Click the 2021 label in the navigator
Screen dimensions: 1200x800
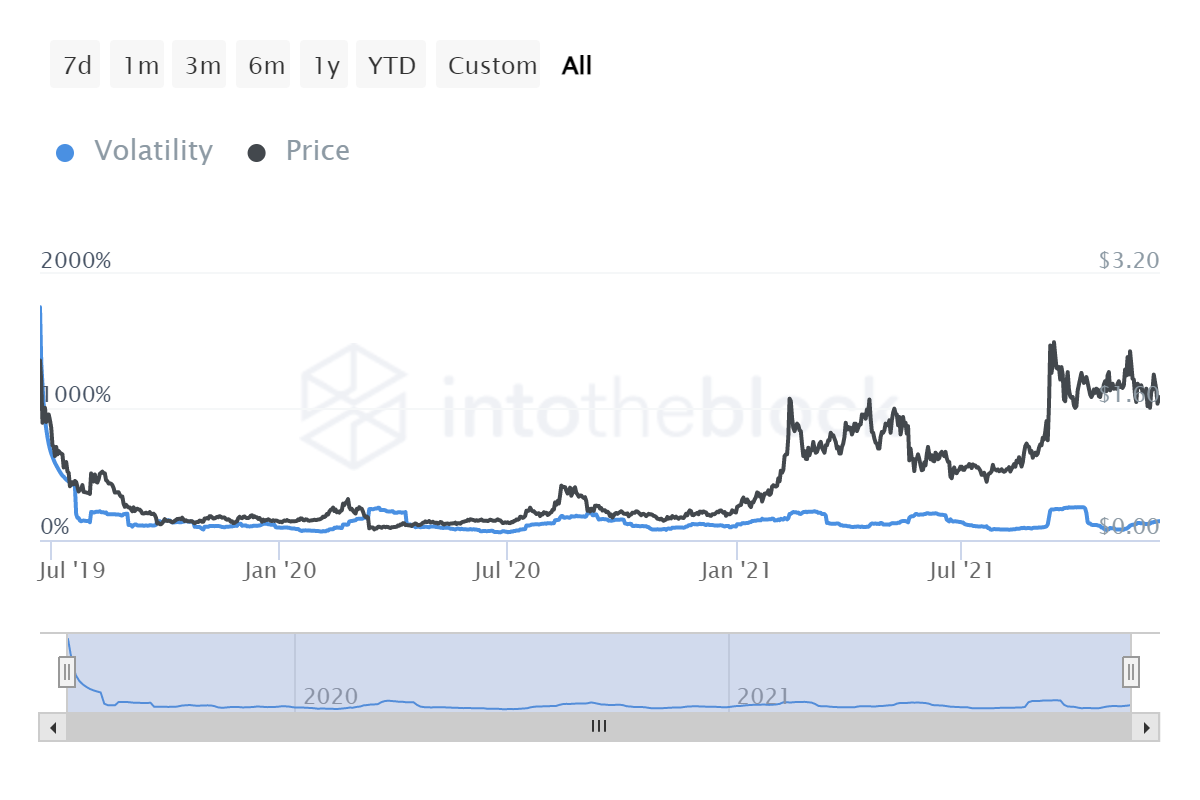[763, 696]
